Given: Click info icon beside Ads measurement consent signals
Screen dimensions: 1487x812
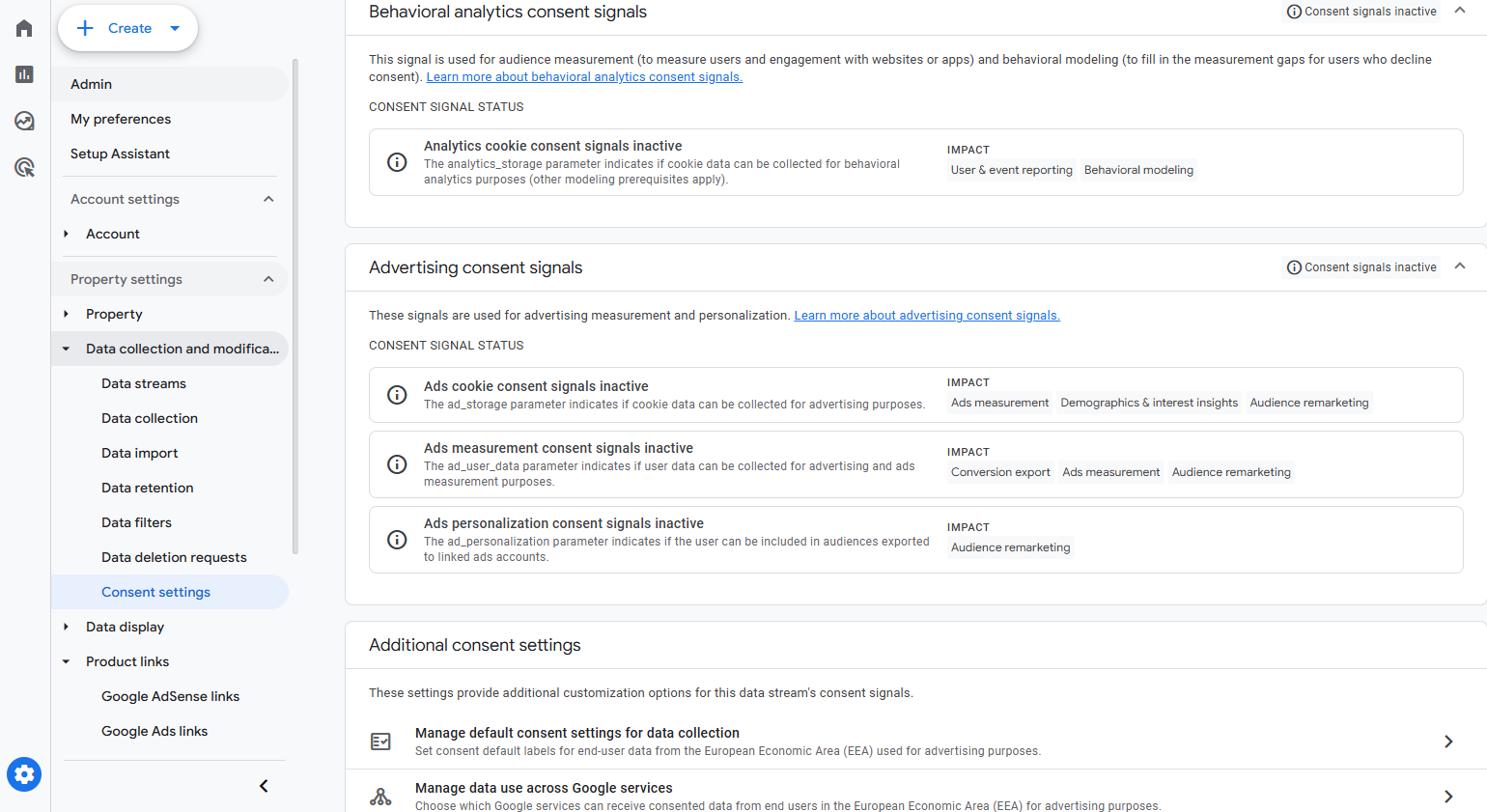Looking at the screenshot, I should click(x=397, y=464).
